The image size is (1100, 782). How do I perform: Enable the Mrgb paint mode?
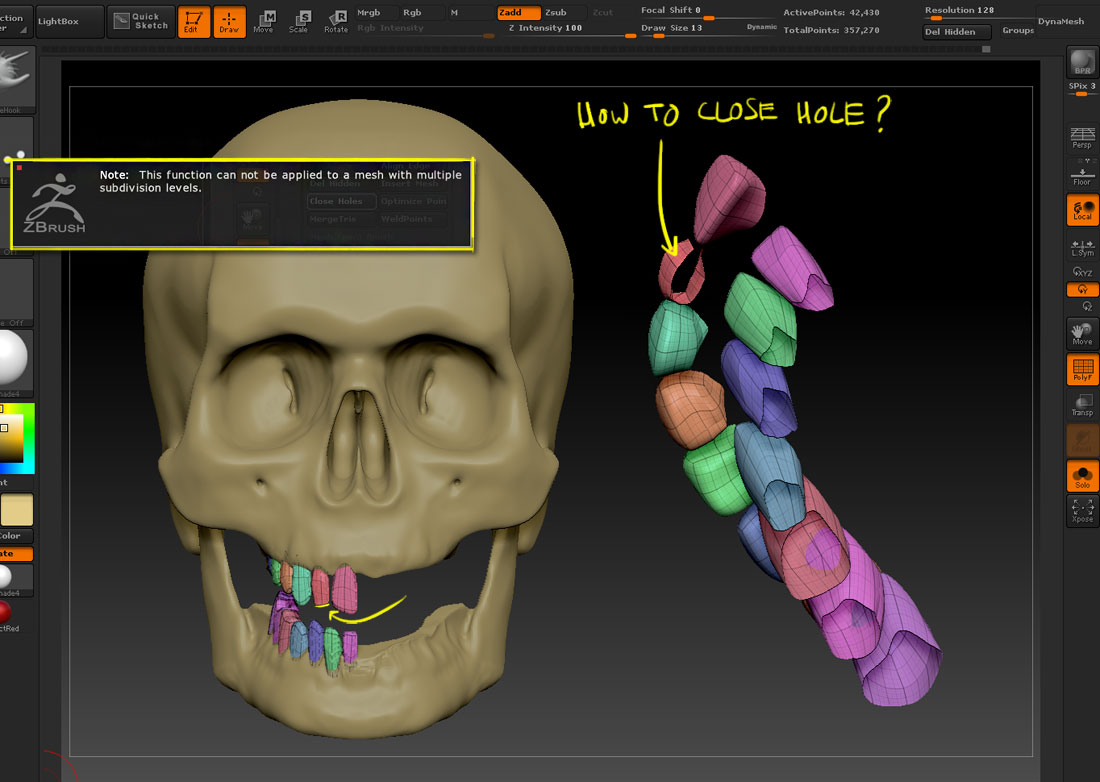pos(375,13)
